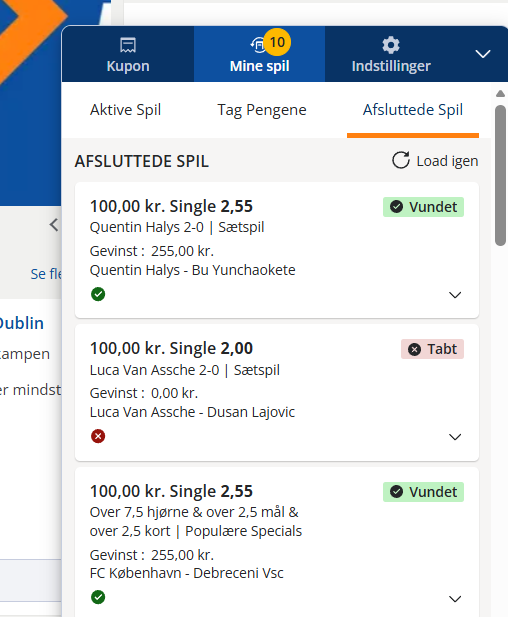Click the vertical scrollbar thumb
The image size is (508, 617).
(x=500, y=175)
